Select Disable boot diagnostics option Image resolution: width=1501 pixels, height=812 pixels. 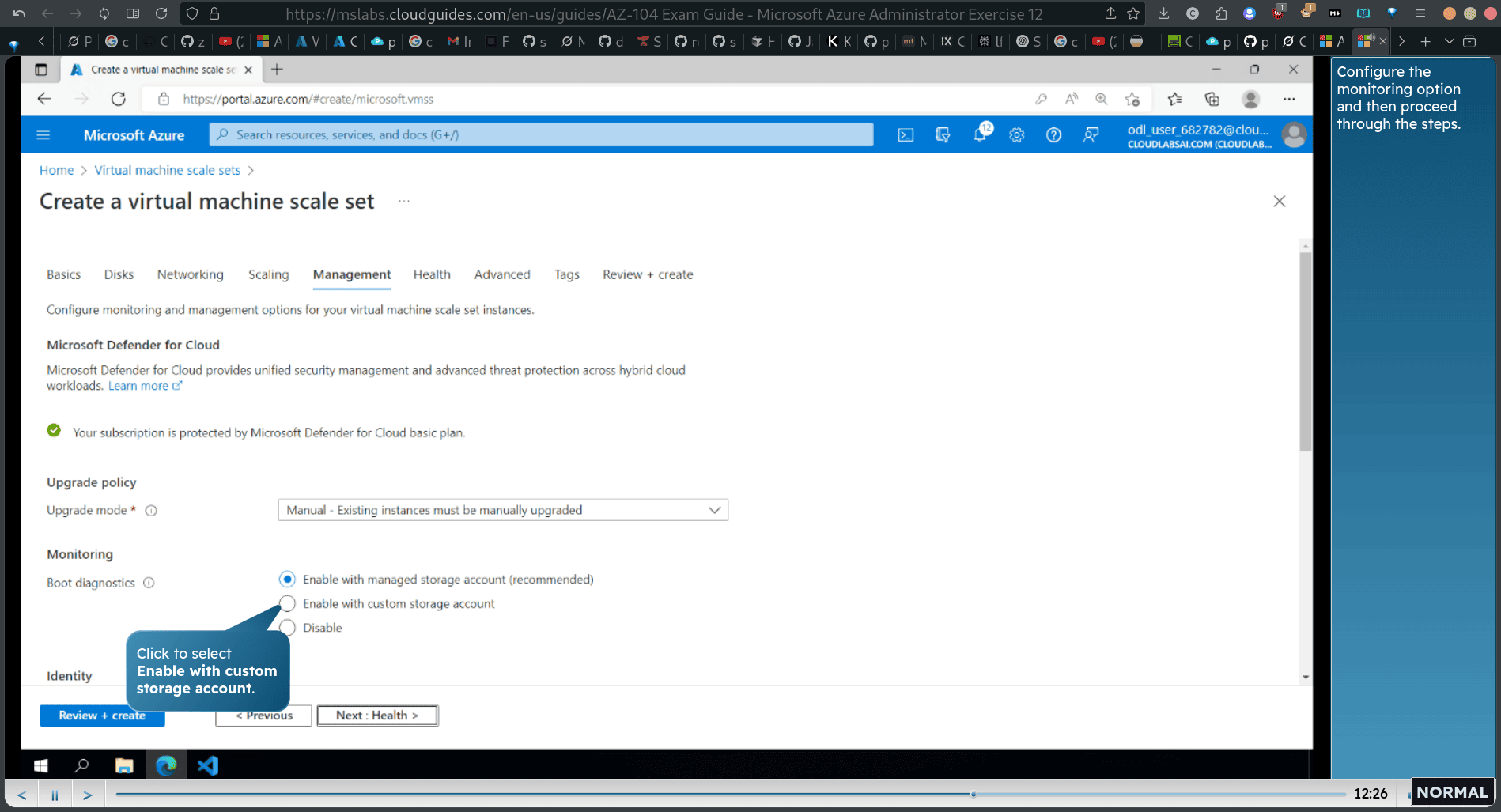tap(288, 628)
